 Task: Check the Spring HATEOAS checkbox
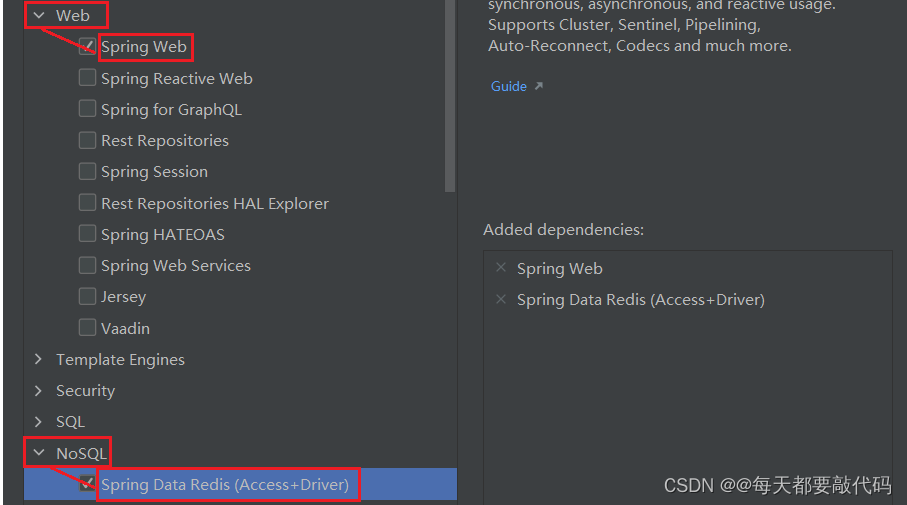(87, 234)
